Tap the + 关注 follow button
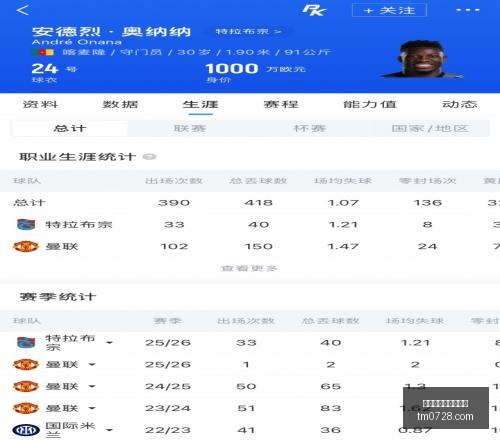 pos(389,10)
